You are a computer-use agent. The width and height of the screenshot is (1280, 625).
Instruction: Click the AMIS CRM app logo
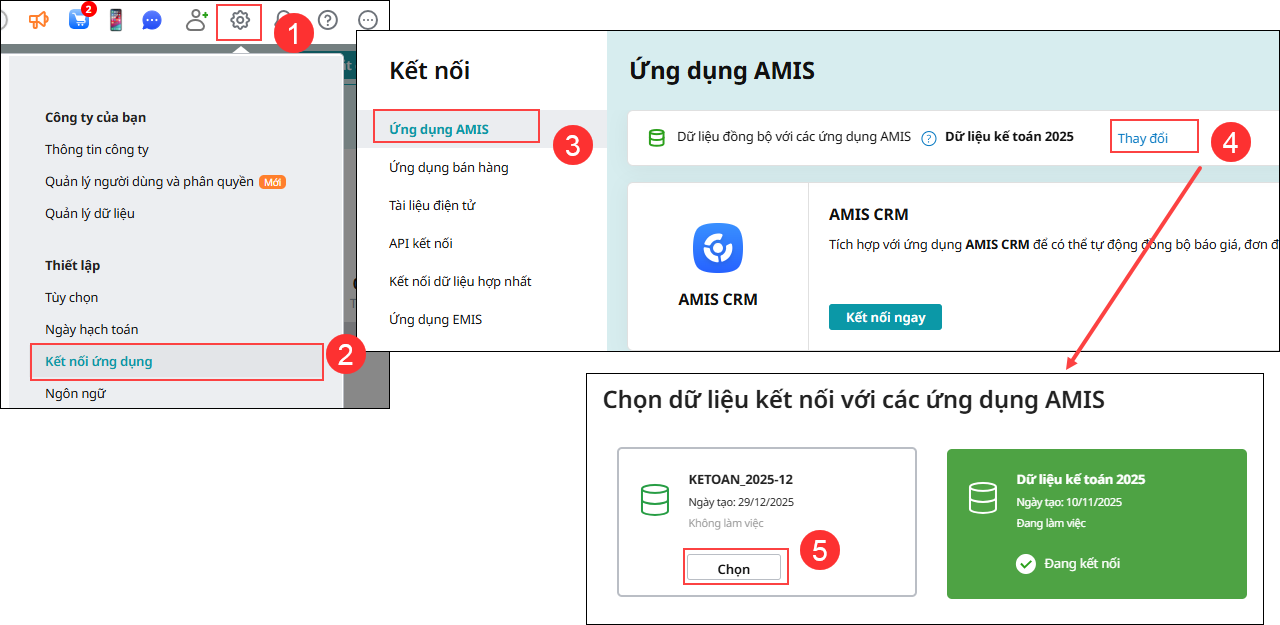(x=718, y=247)
